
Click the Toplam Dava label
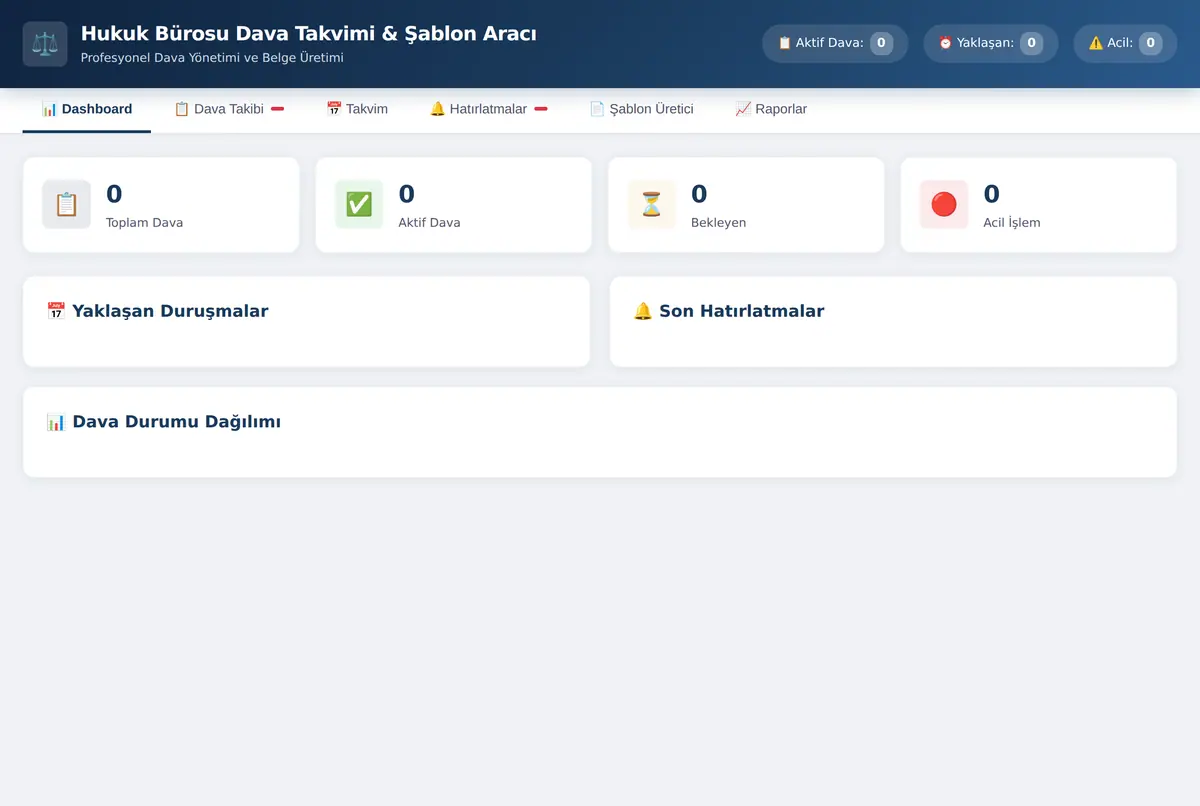click(144, 223)
